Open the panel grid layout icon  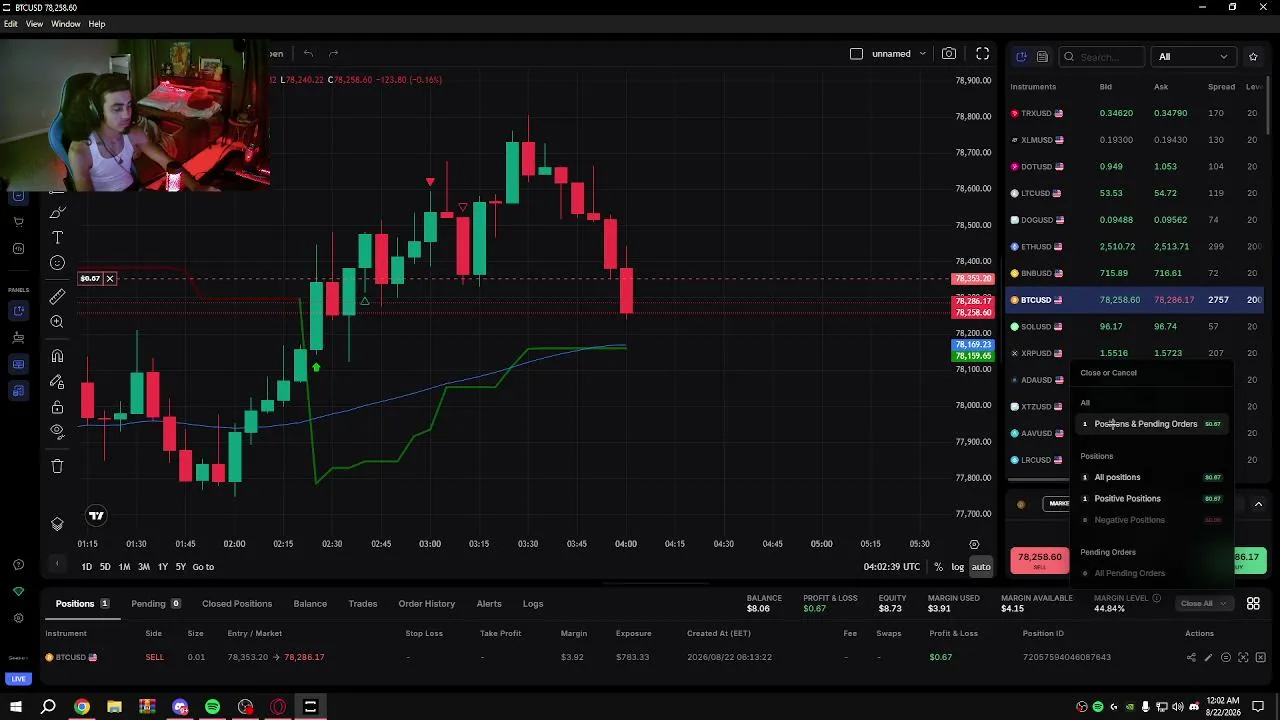[1253, 603]
